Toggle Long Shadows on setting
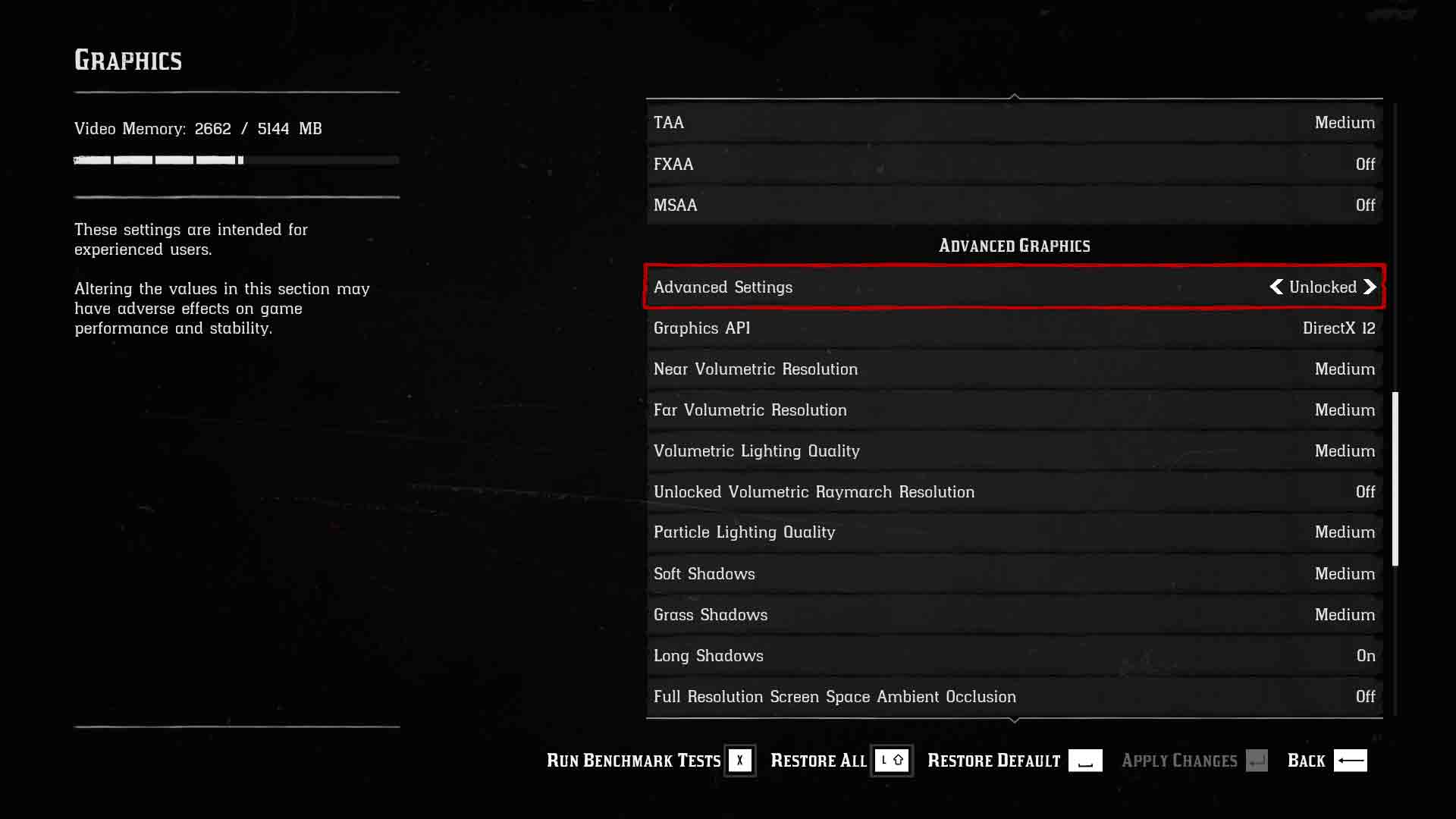Screen dimensions: 1456x819 click(x=1366, y=655)
